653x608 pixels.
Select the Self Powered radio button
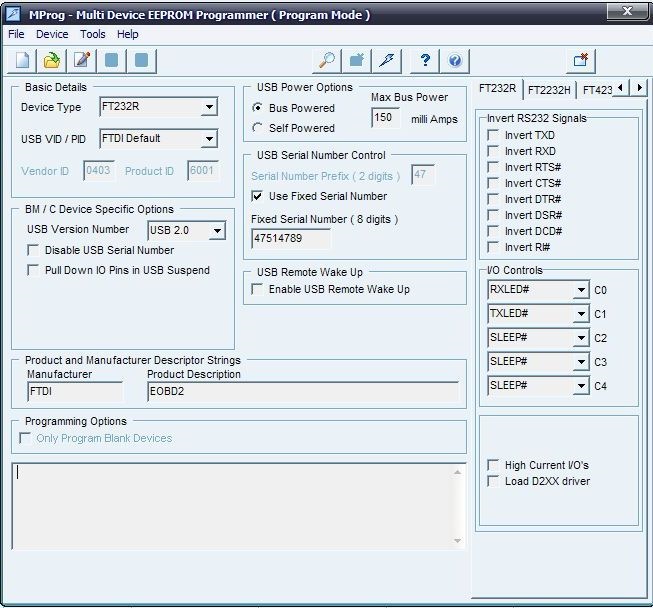257,127
